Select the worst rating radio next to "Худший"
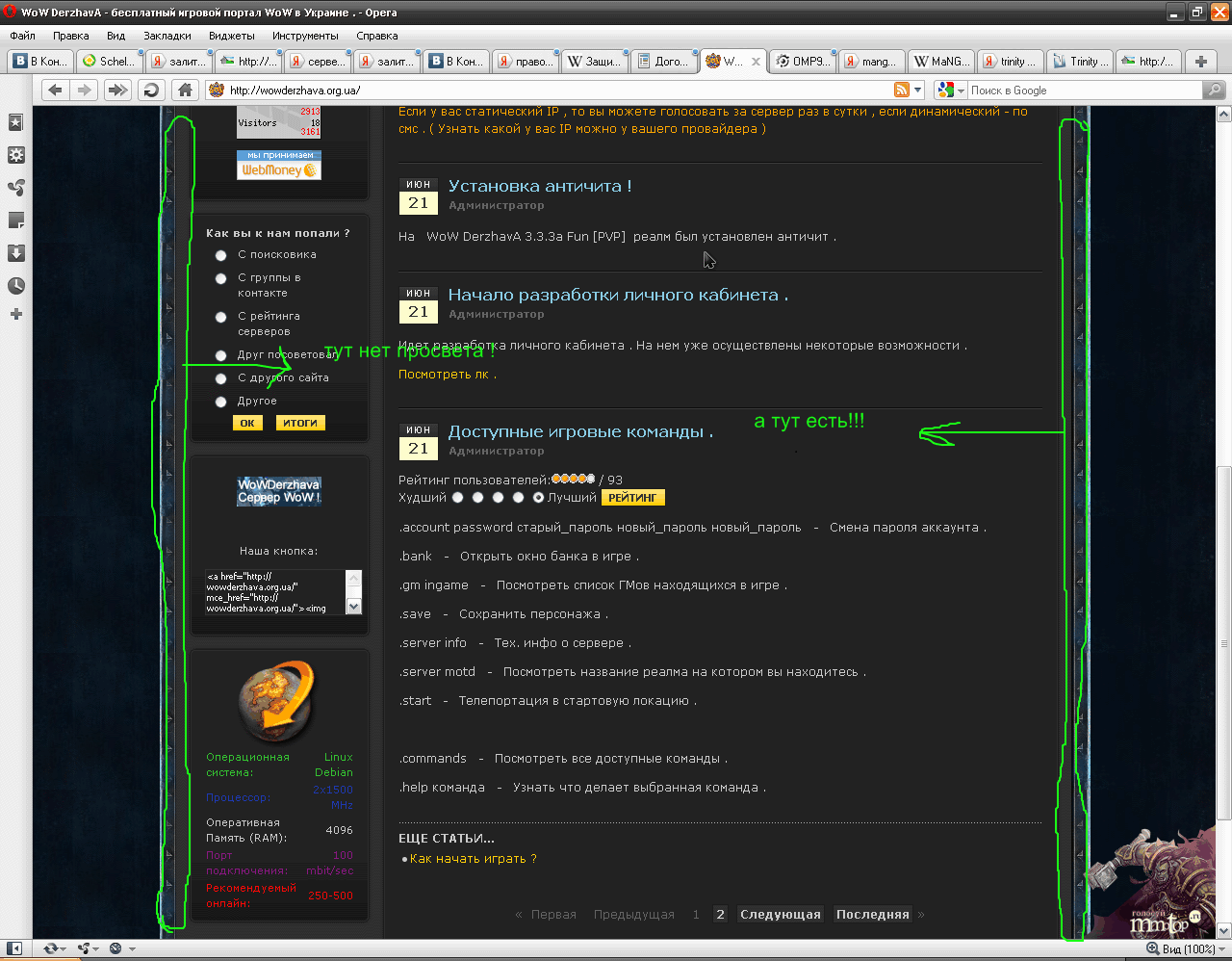Screen dimensions: 1232x961 (x=457, y=498)
